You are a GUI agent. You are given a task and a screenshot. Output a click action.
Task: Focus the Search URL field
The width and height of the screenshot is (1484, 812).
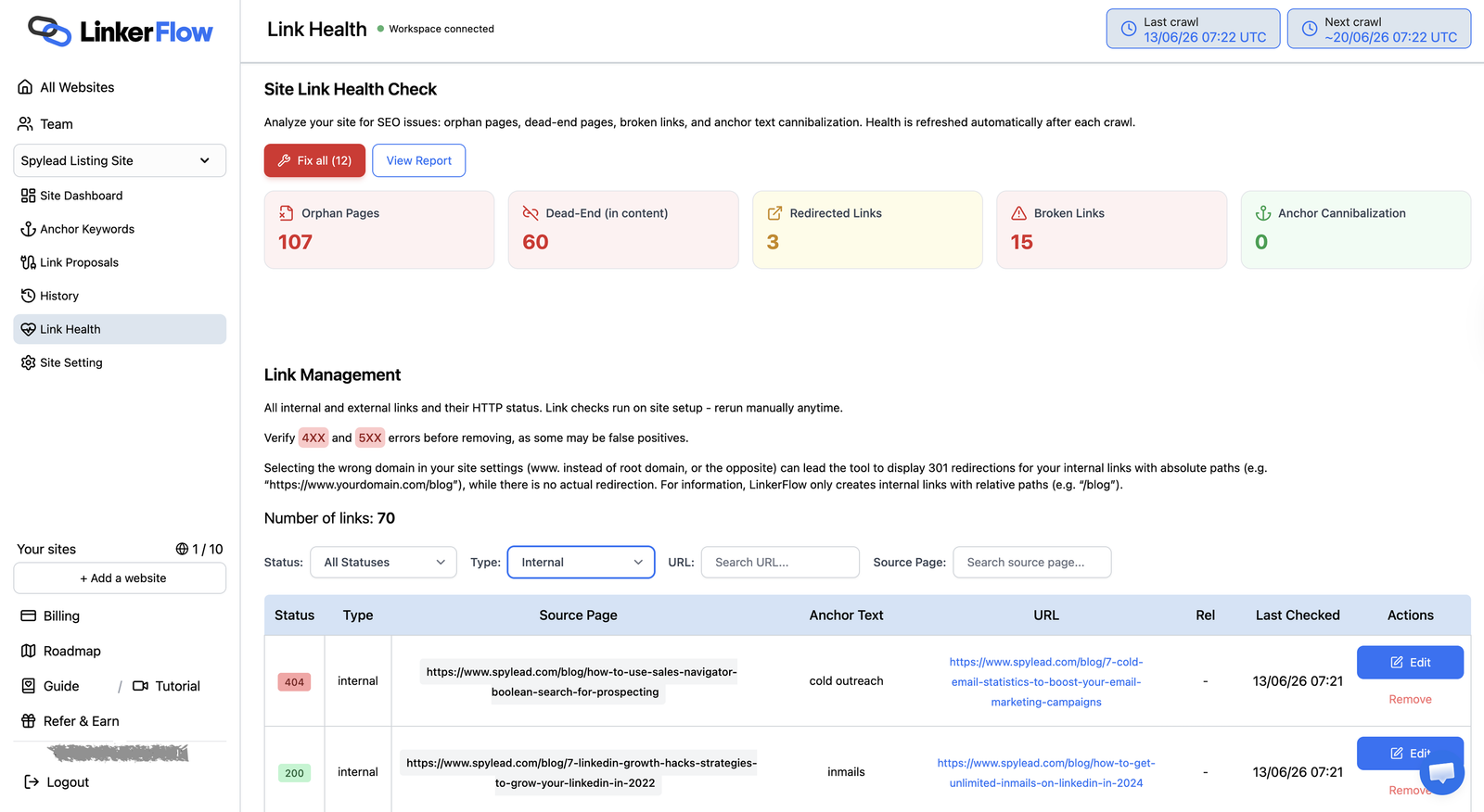pos(780,563)
